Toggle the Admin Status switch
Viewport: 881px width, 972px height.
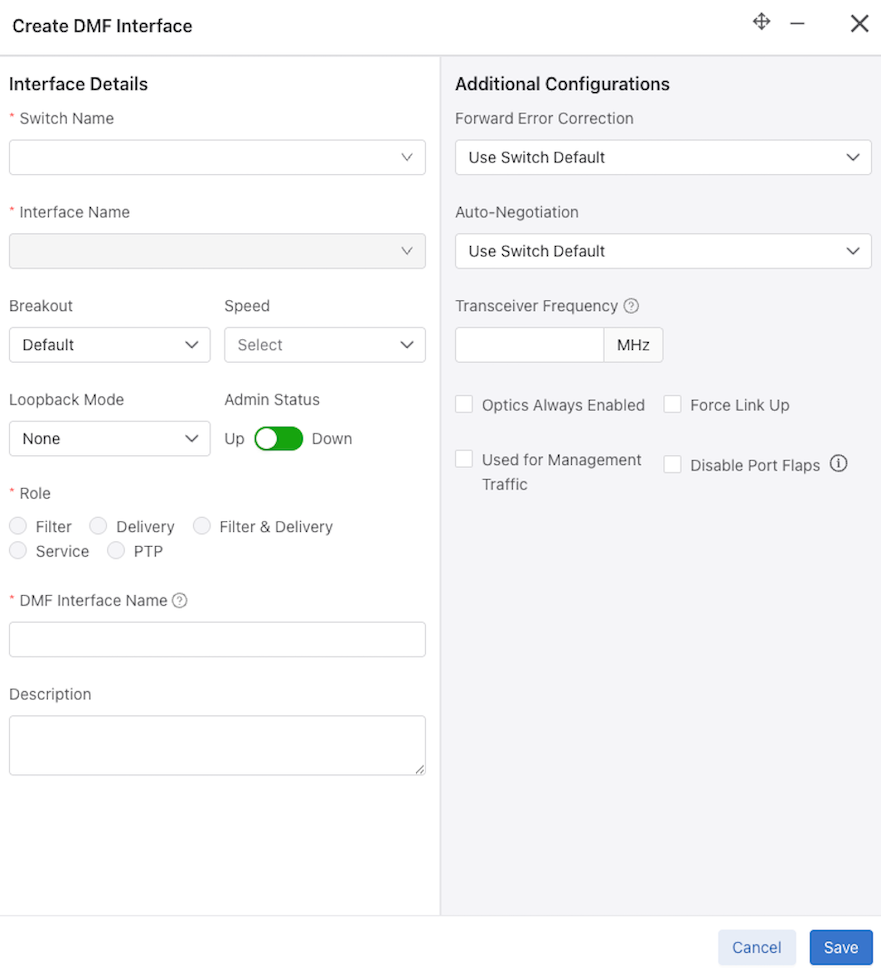(x=278, y=439)
